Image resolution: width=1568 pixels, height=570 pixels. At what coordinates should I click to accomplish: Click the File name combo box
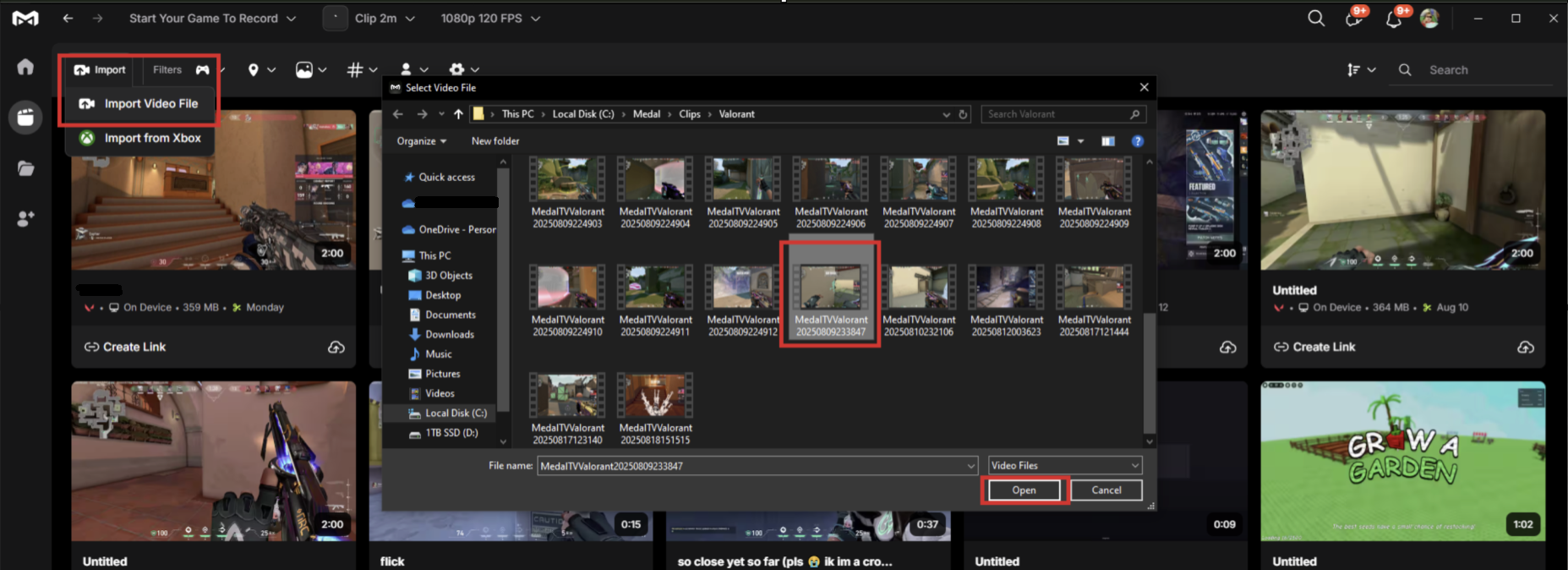tap(757, 466)
